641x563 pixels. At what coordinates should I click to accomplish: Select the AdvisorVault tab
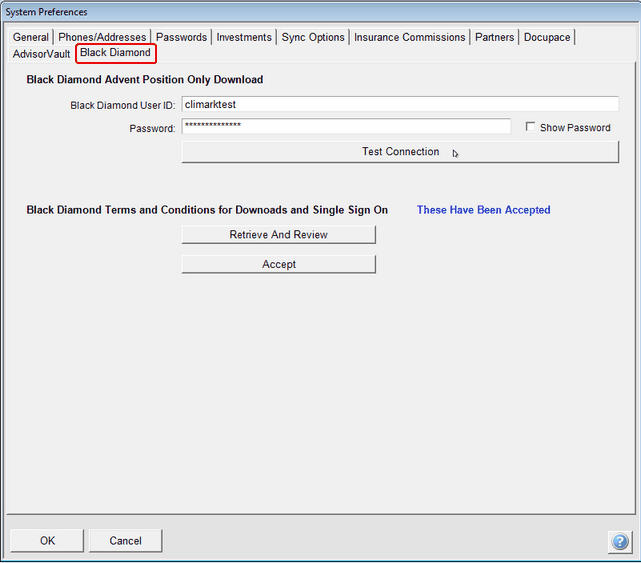42,54
